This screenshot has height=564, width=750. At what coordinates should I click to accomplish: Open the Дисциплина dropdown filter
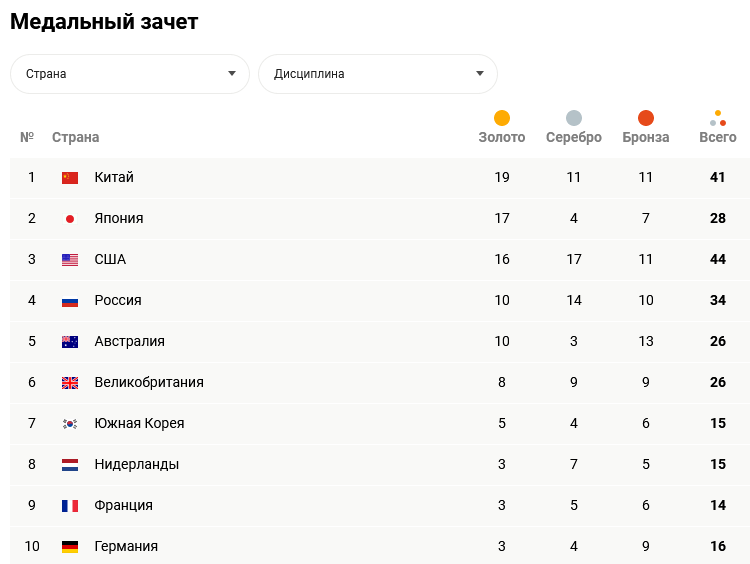pos(378,74)
